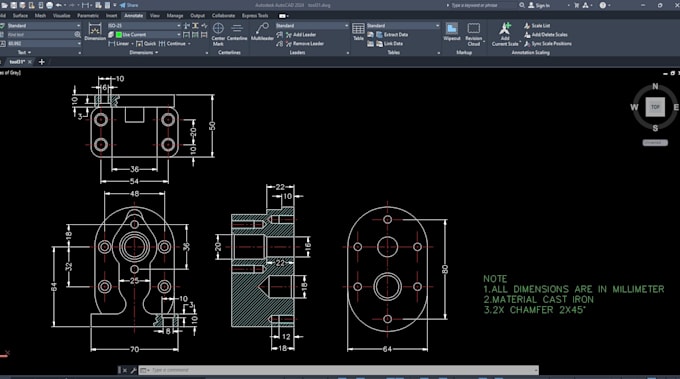Start the Continue dimension tool
Viewport: 680px width, 379px height.
[172, 44]
